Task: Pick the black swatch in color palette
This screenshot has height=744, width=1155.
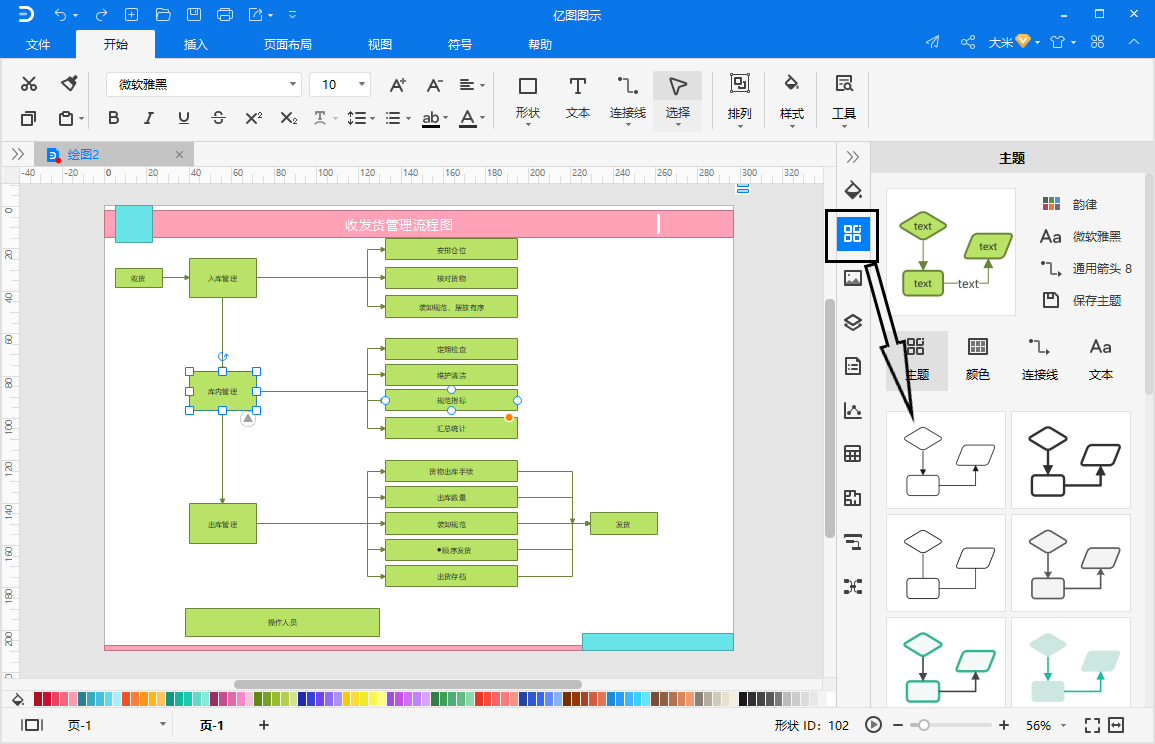Action: 743,698
